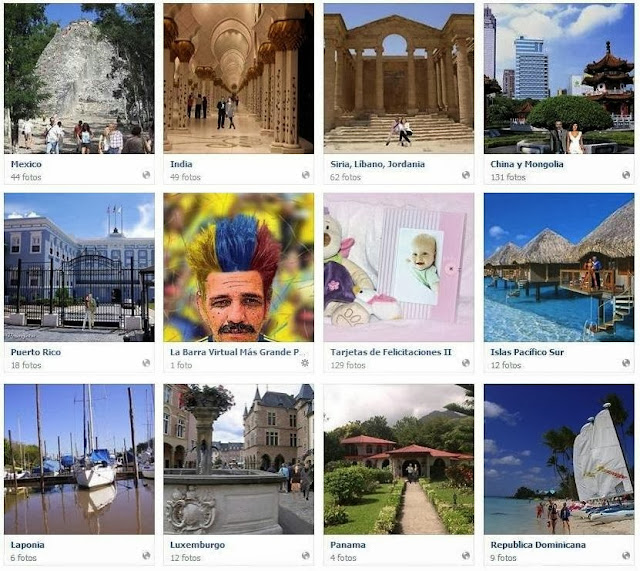
Task: Click the globe icon on Laponia album
Action: pos(146,555)
